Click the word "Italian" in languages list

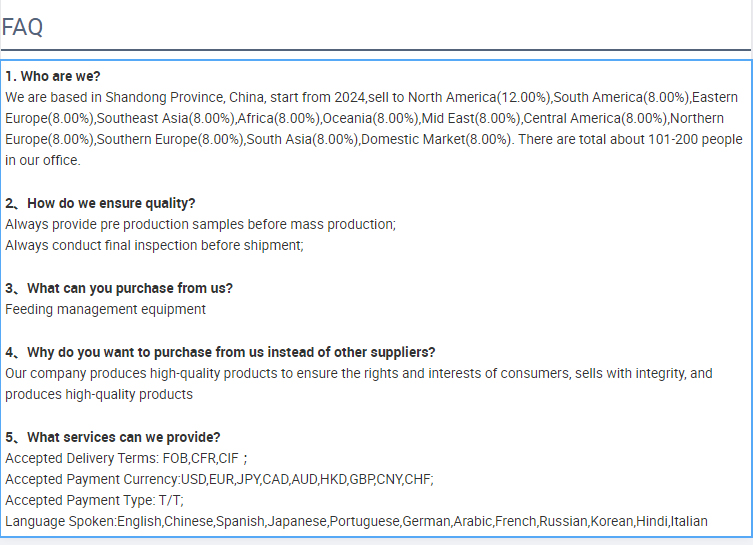689,521
